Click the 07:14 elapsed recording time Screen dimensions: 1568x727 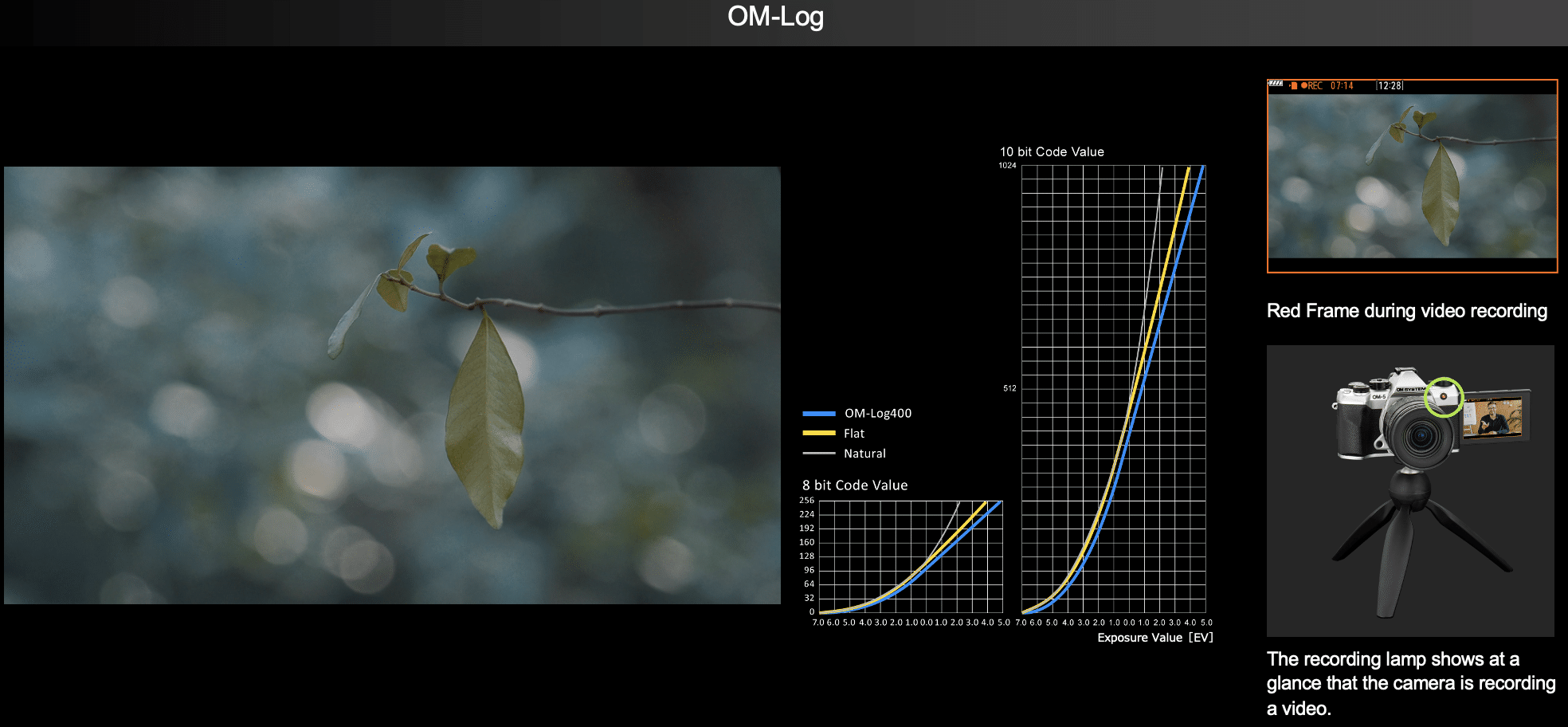[1342, 86]
